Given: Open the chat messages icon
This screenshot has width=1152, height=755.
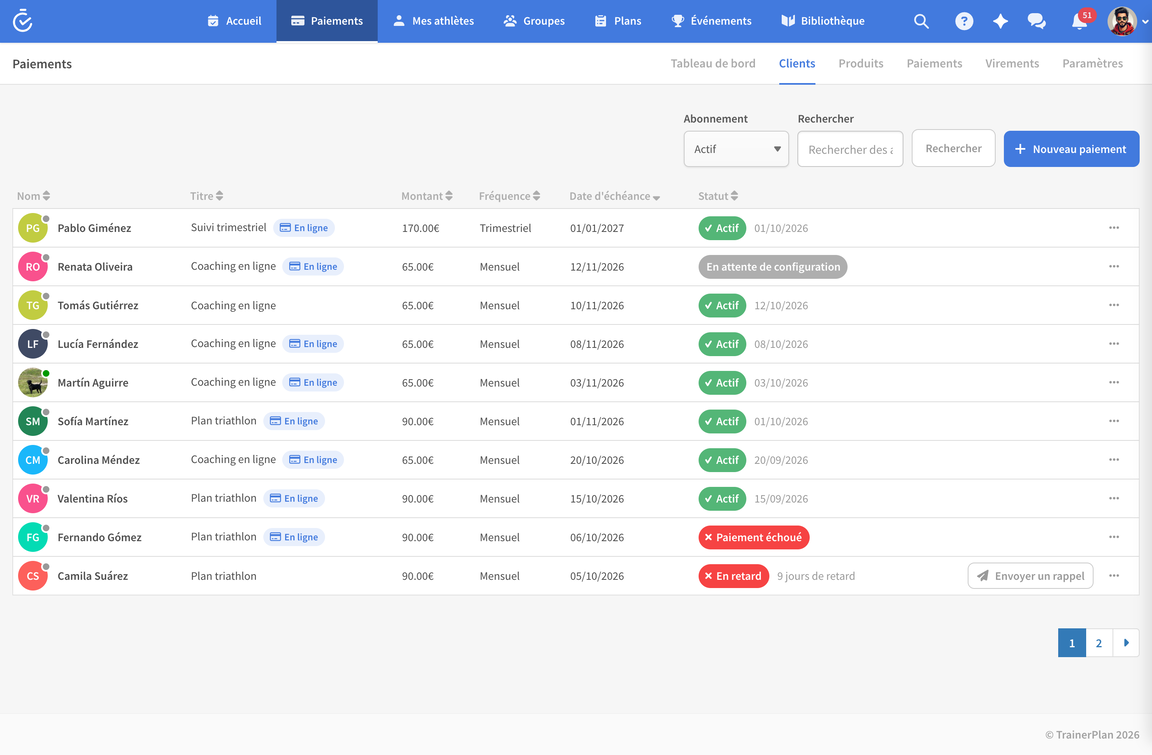Looking at the screenshot, I should (x=1037, y=21).
